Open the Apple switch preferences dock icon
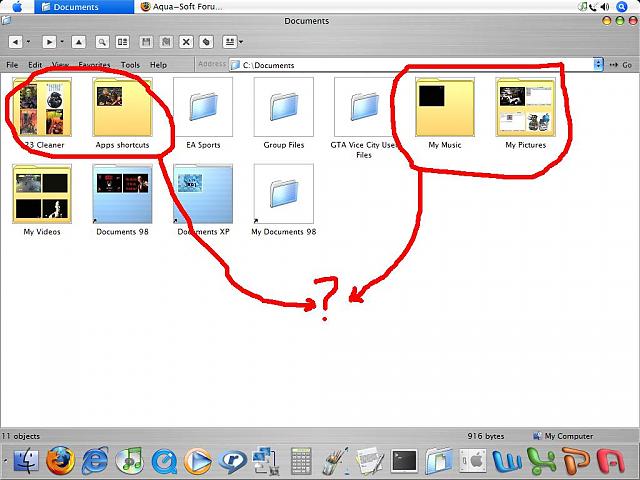The width and height of the screenshot is (640, 480). click(x=473, y=461)
